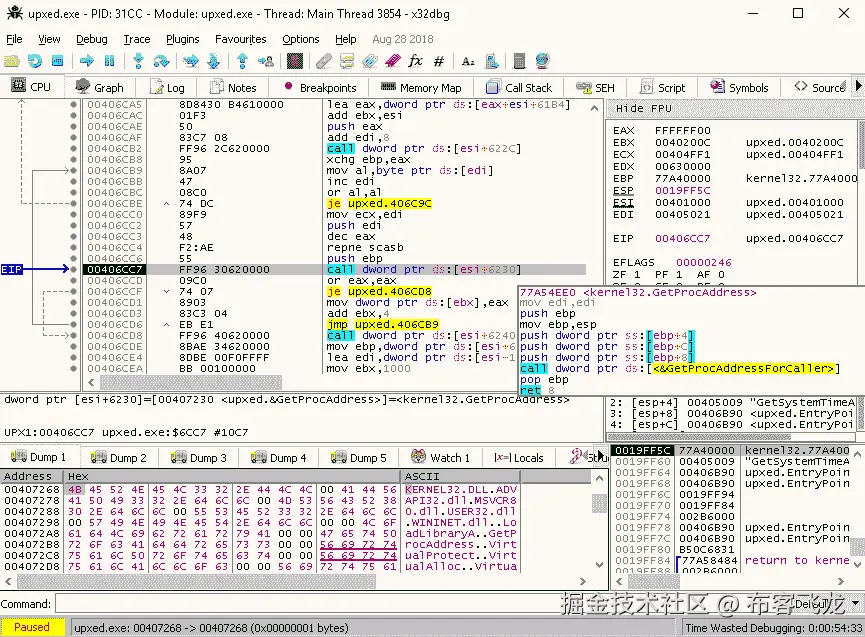Open the patches icon
This screenshot has height=637, width=865.
pyautogui.click(x=324, y=61)
